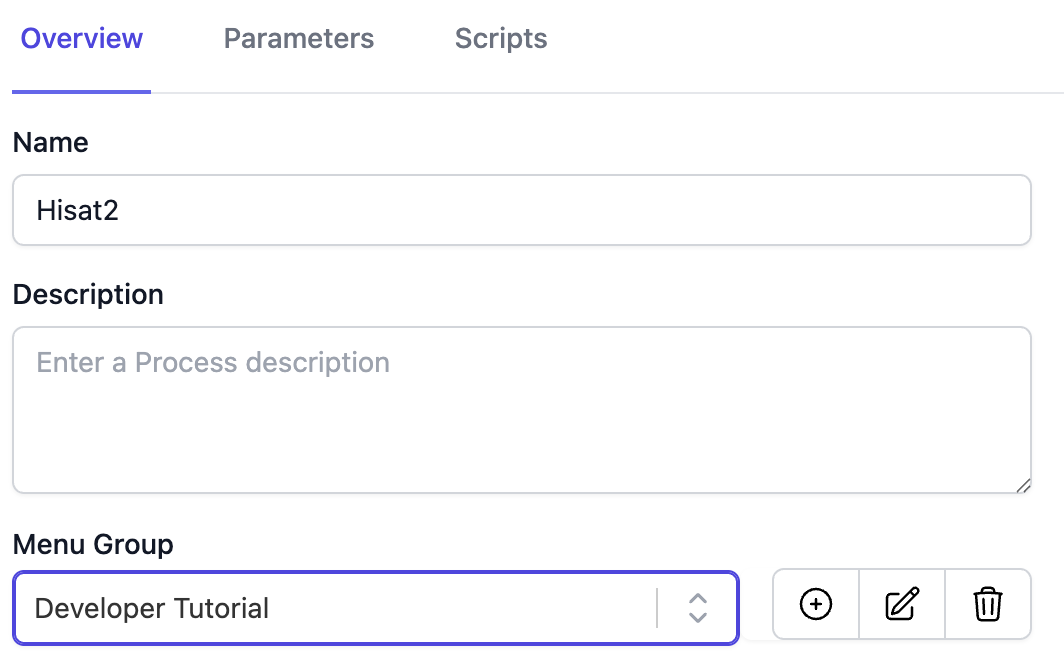Image resolution: width=1064 pixels, height=664 pixels.
Task: Grab the Description box resize handle
Action: [x=1023, y=485]
